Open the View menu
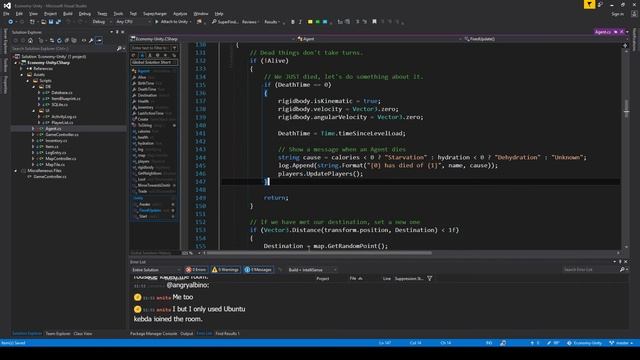Viewport: 640px width, 360px height. point(33,13)
